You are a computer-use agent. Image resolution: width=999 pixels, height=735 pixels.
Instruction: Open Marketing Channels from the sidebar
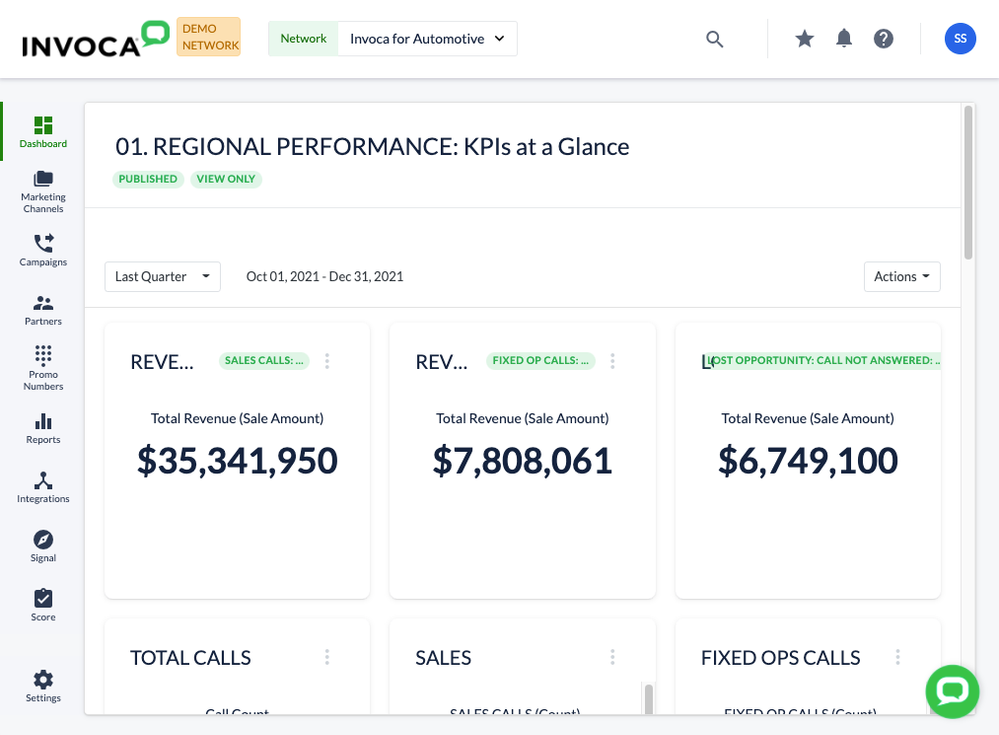[43, 191]
